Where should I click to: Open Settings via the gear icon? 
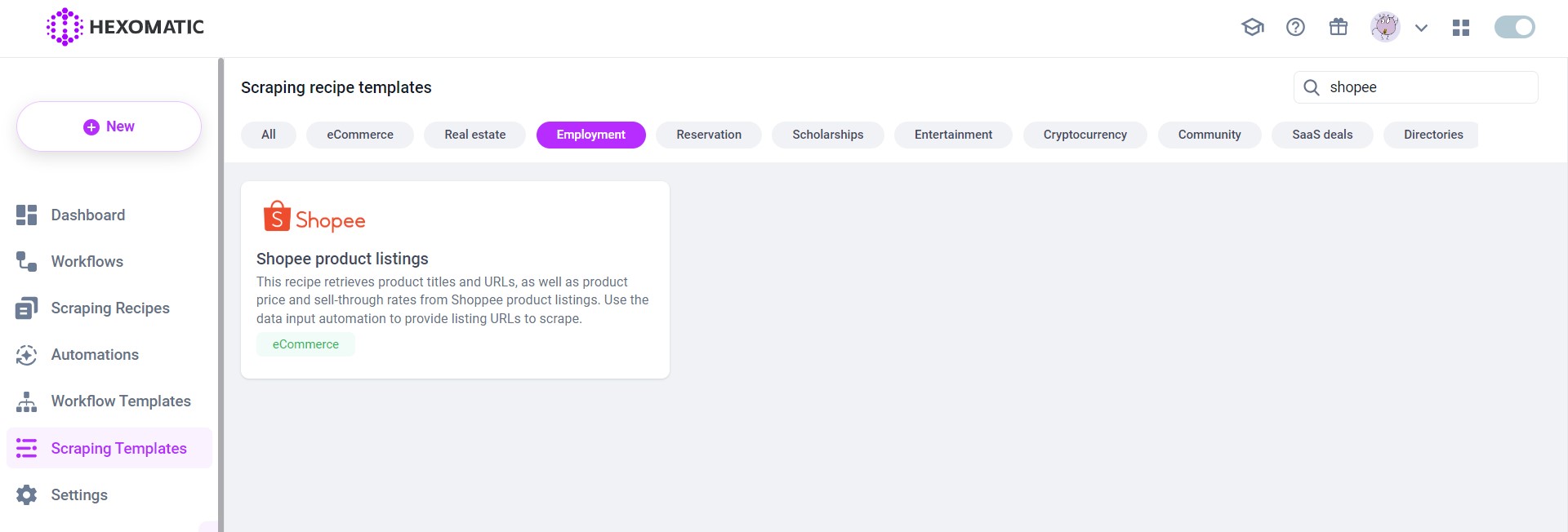[26, 495]
